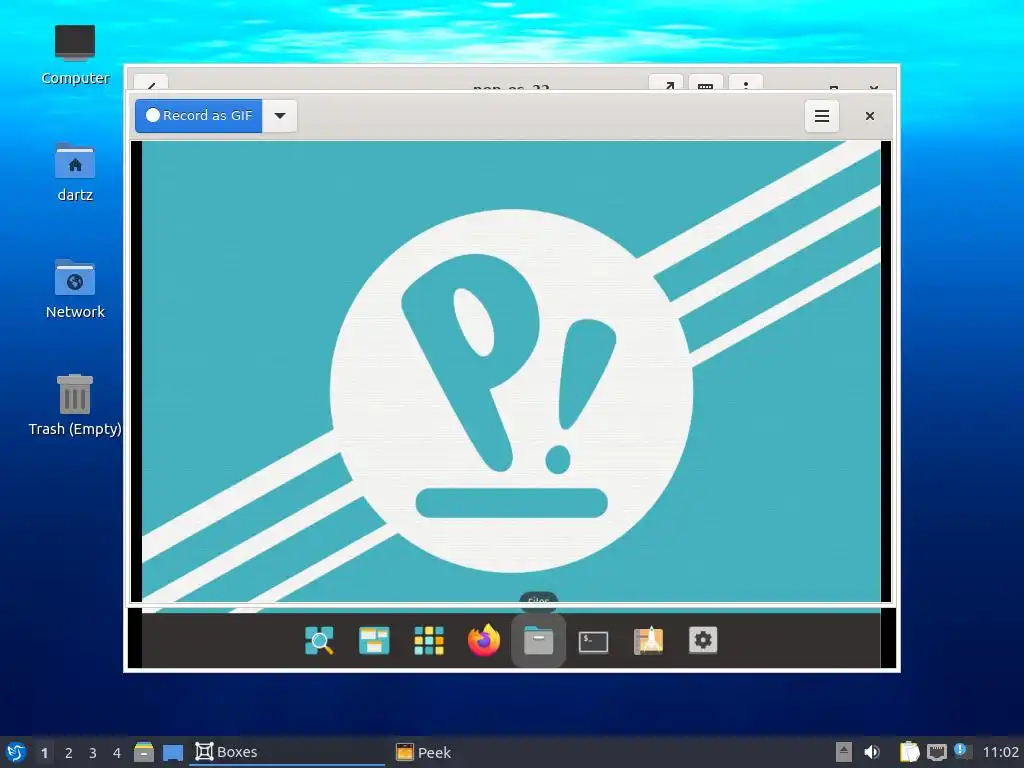
Task: Open Peek's hamburger menu
Action: (x=822, y=116)
